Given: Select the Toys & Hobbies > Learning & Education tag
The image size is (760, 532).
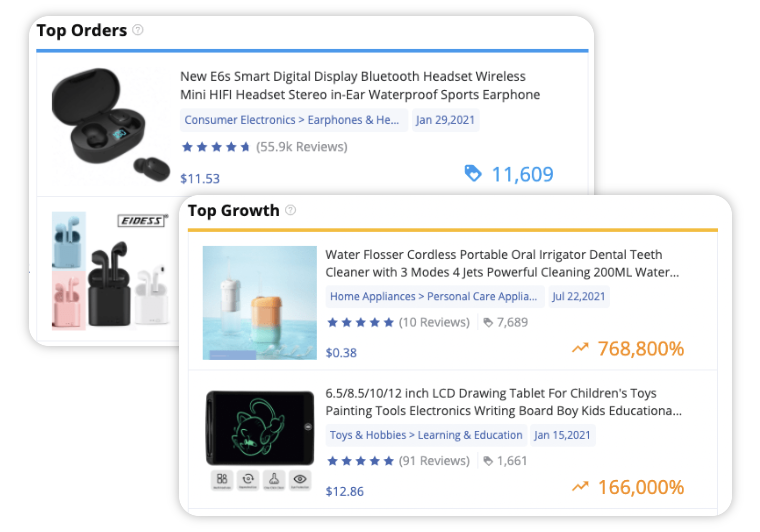Looking at the screenshot, I should point(426,435).
